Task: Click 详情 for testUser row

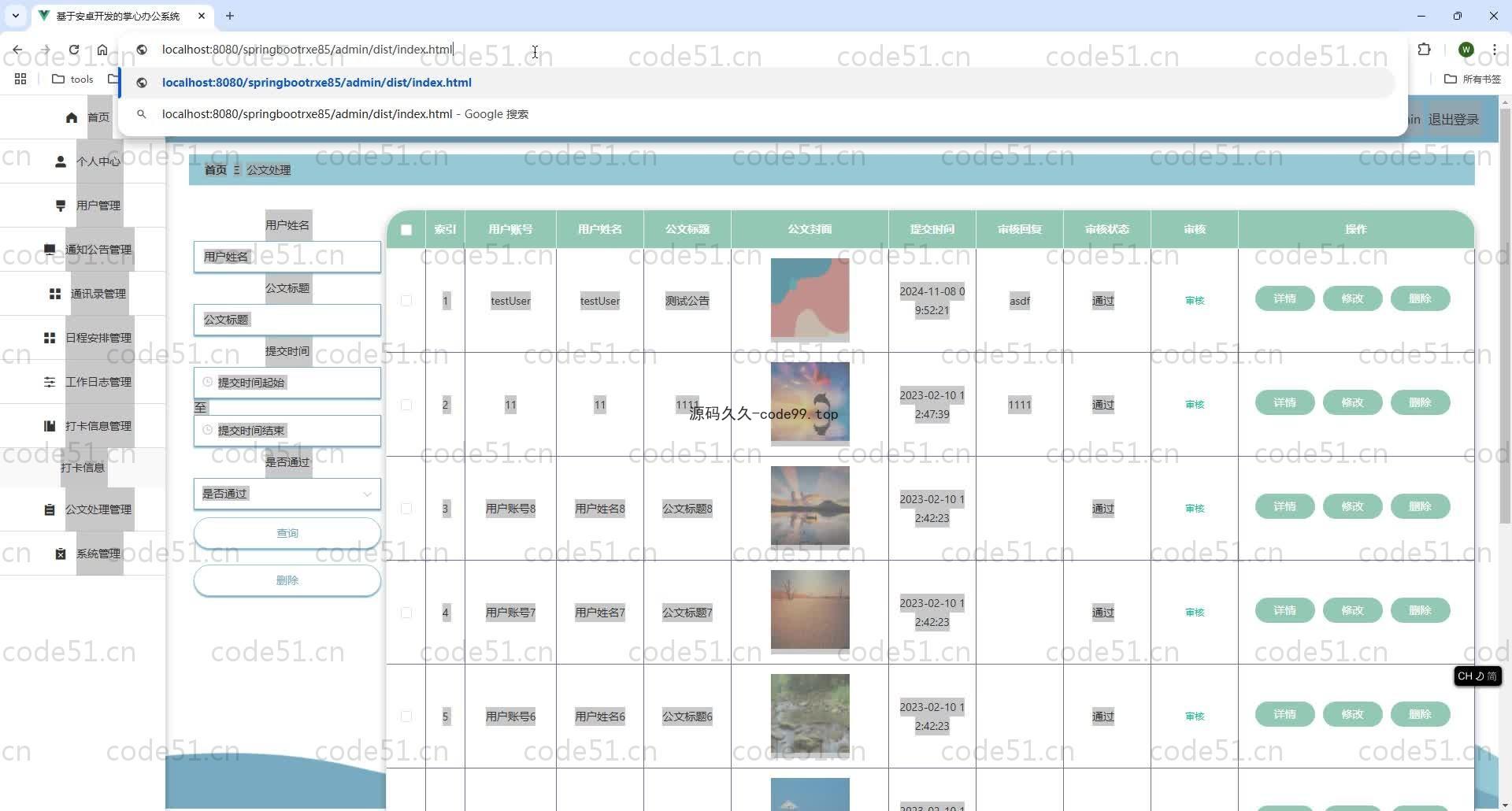Action: (1284, 298)
